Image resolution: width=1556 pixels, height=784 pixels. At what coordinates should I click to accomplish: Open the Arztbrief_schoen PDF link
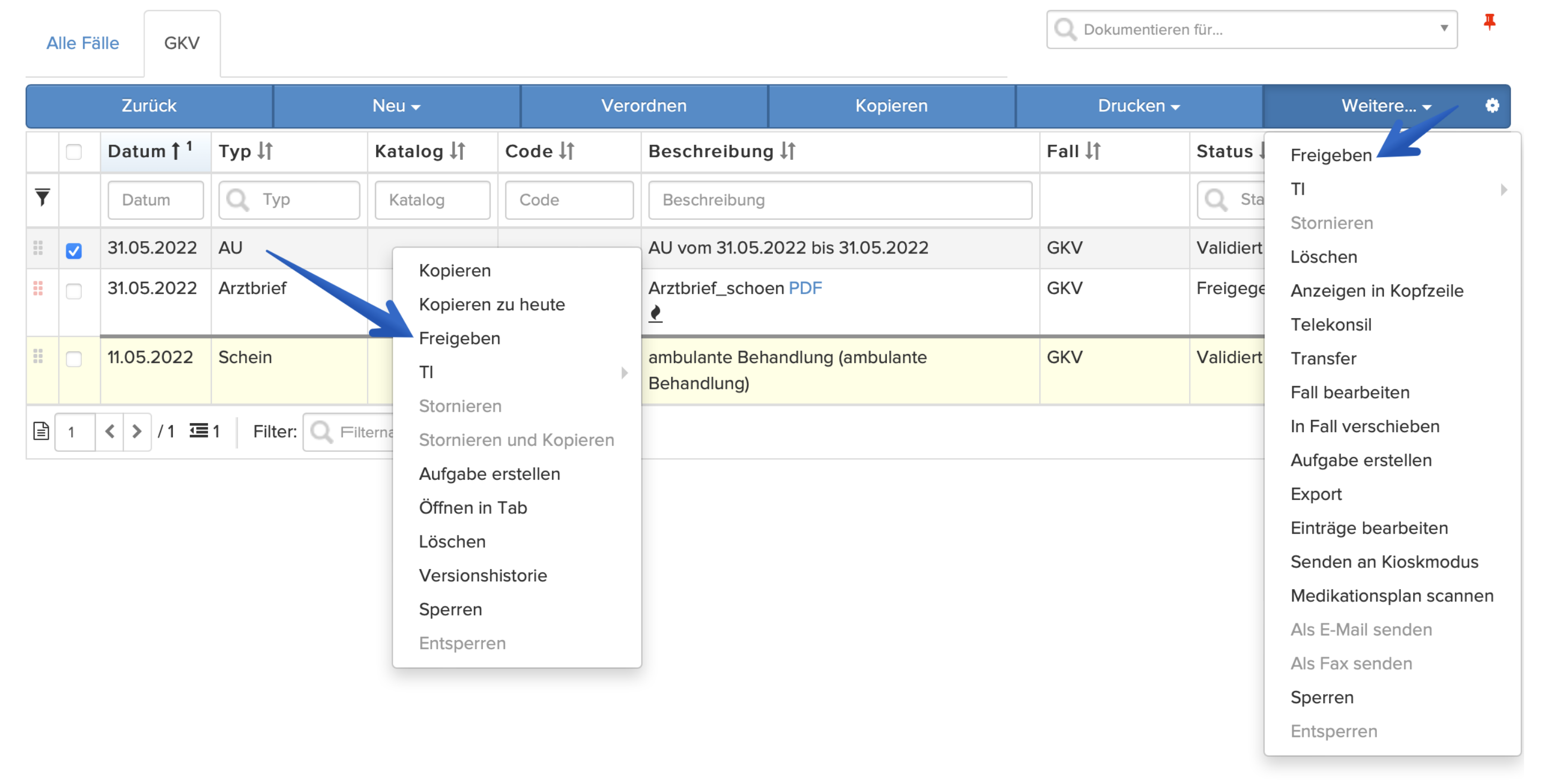pyautogui.click(x=805, y=288)
